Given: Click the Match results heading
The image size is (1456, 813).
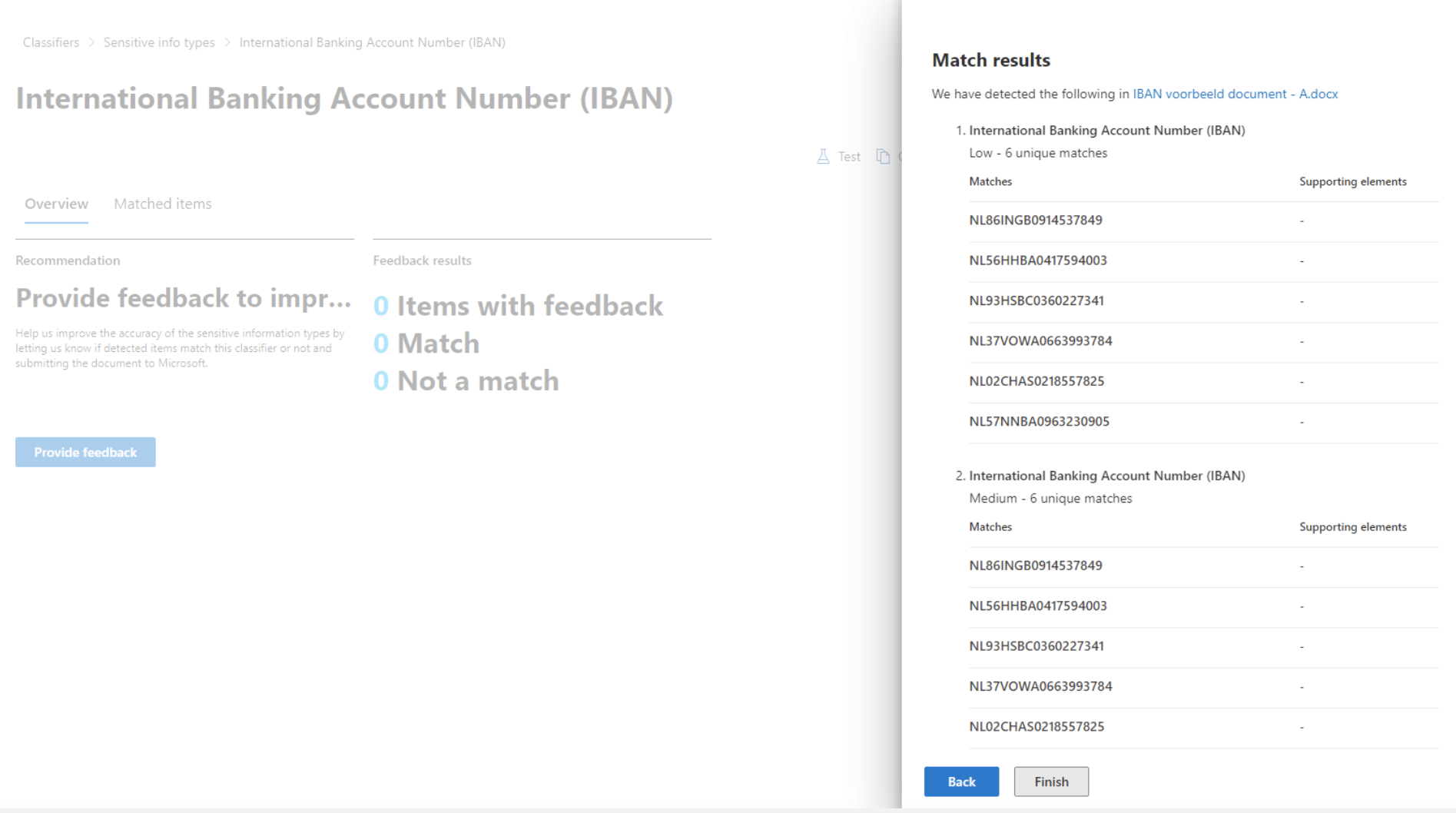Looking at the screenshot, I should (991, 60).
